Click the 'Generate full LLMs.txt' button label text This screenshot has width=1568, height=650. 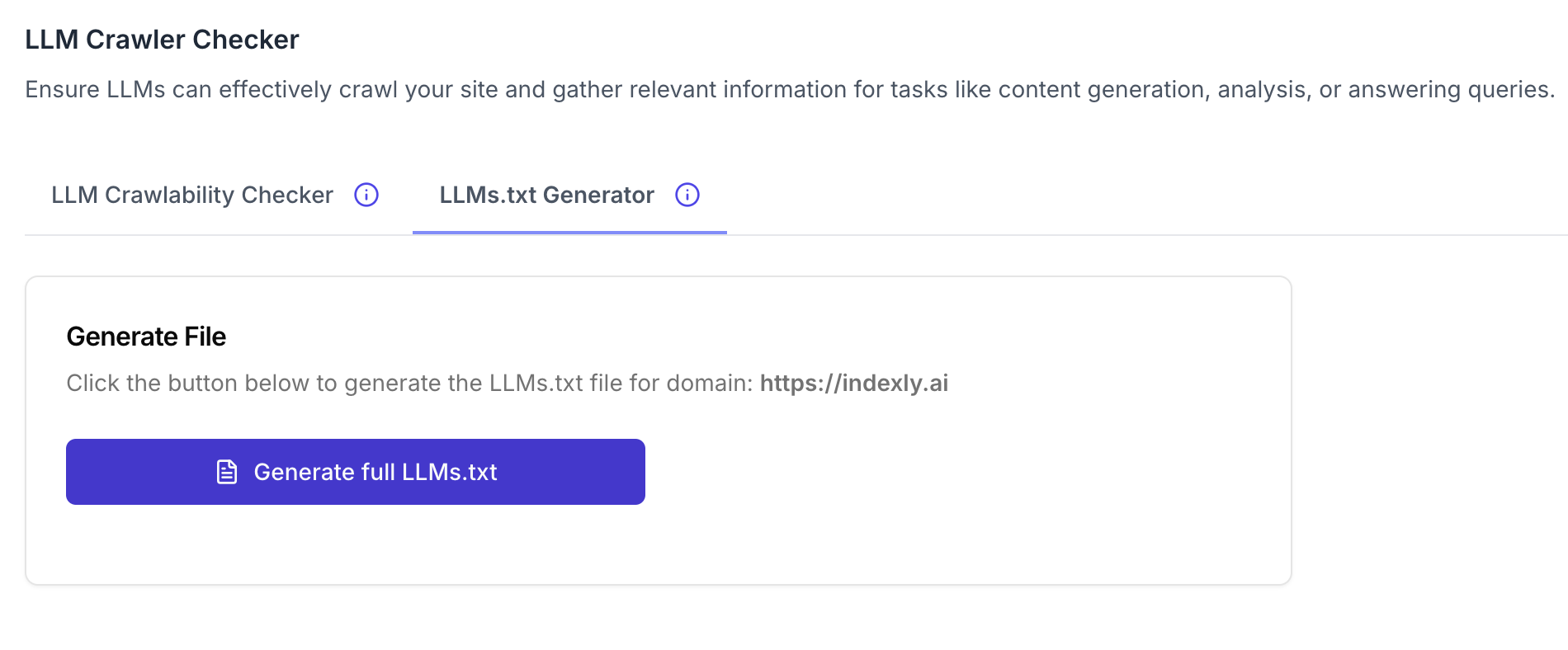375,472
